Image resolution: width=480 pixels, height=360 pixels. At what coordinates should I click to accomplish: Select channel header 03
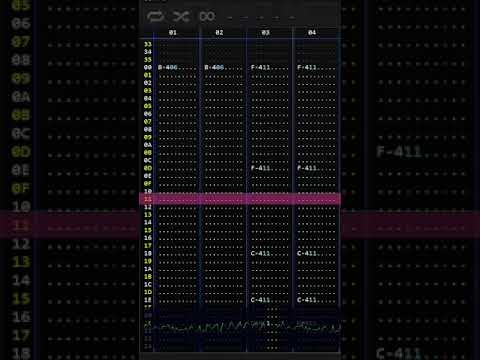tap(265, 33)
